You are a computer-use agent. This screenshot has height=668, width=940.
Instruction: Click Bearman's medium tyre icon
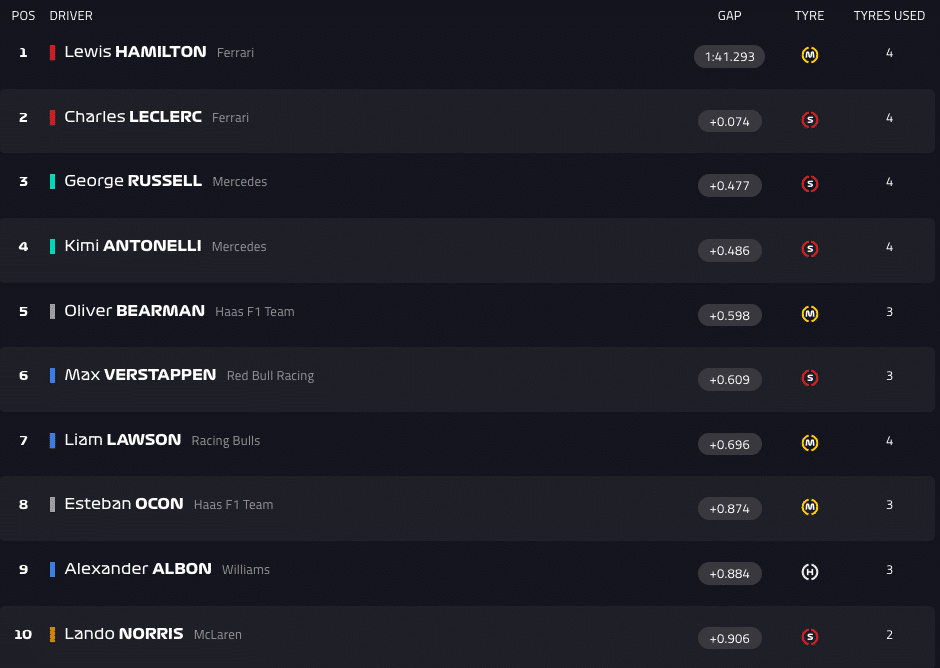(810, 314)
